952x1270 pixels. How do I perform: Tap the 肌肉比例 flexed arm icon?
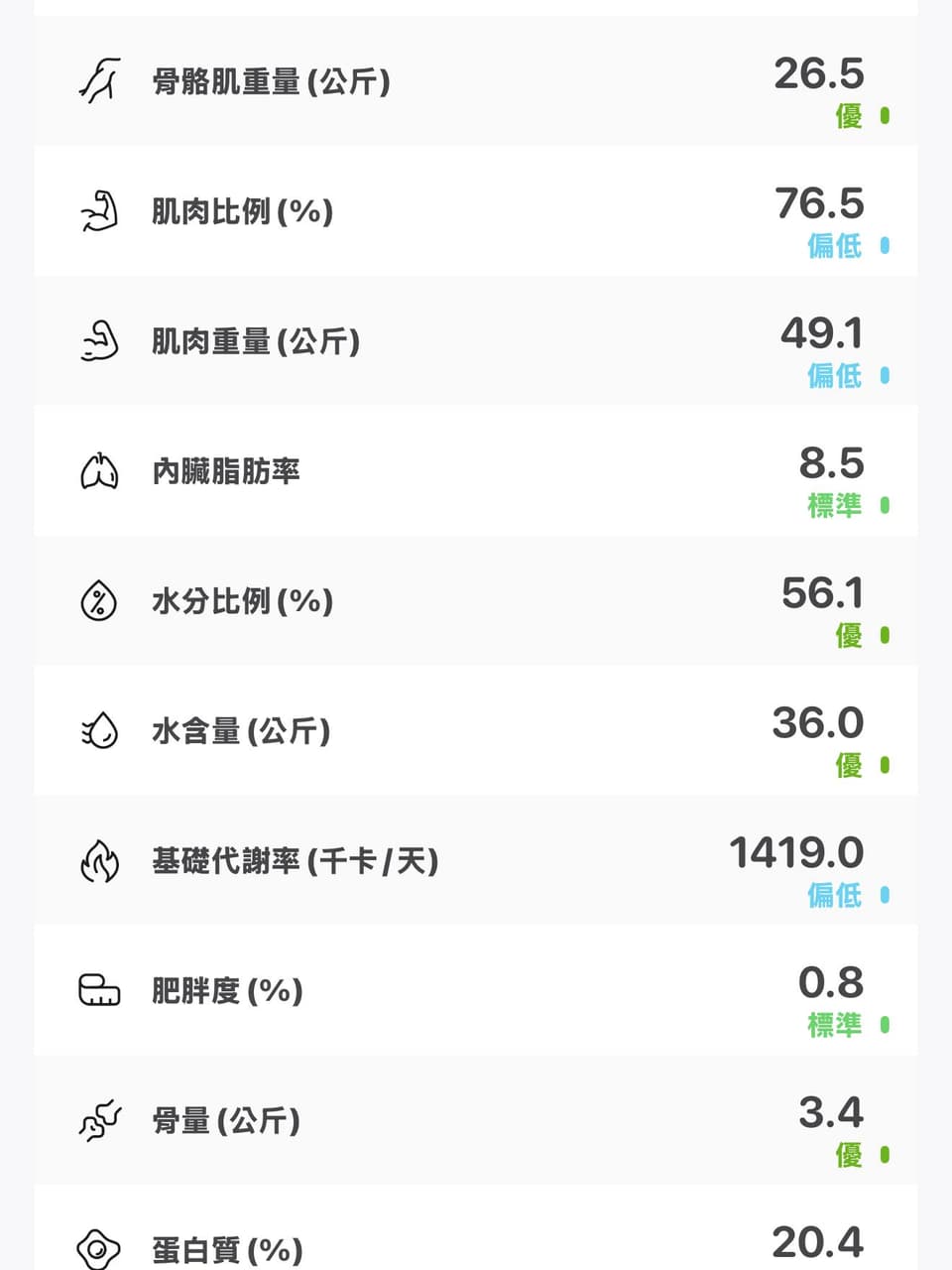[x=99, y=210]
